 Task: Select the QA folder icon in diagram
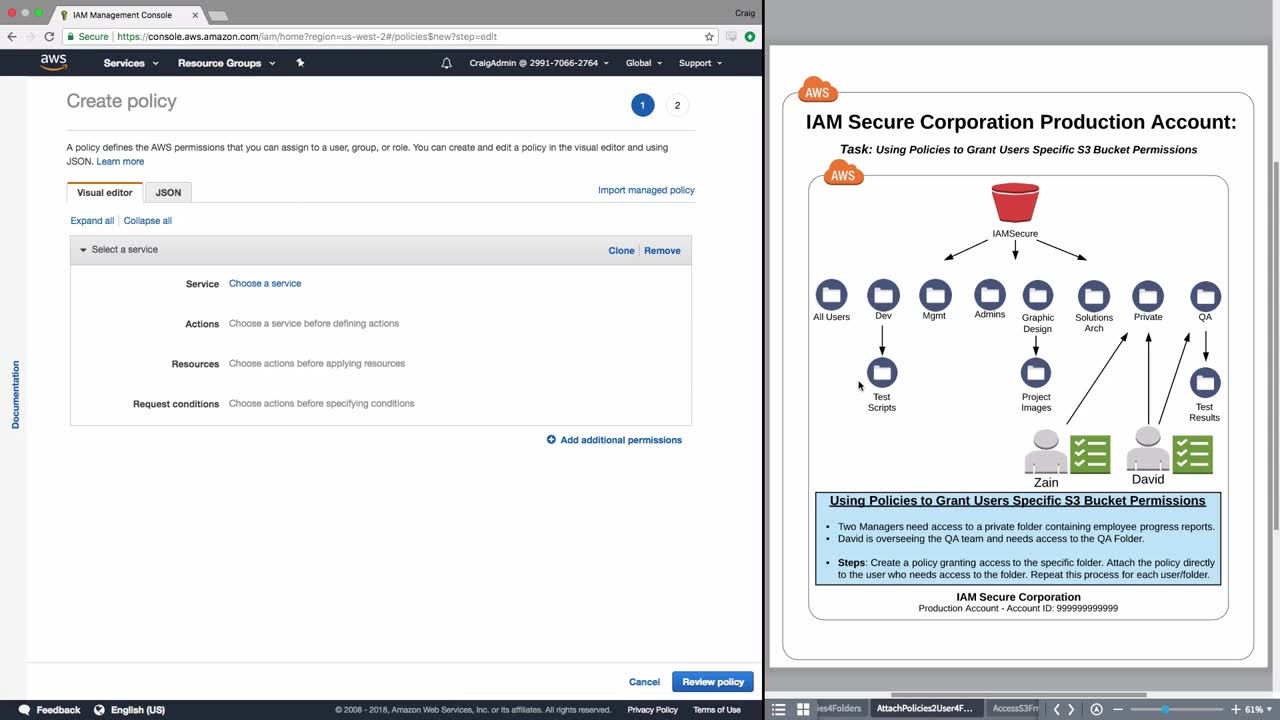coord(1205,296)
